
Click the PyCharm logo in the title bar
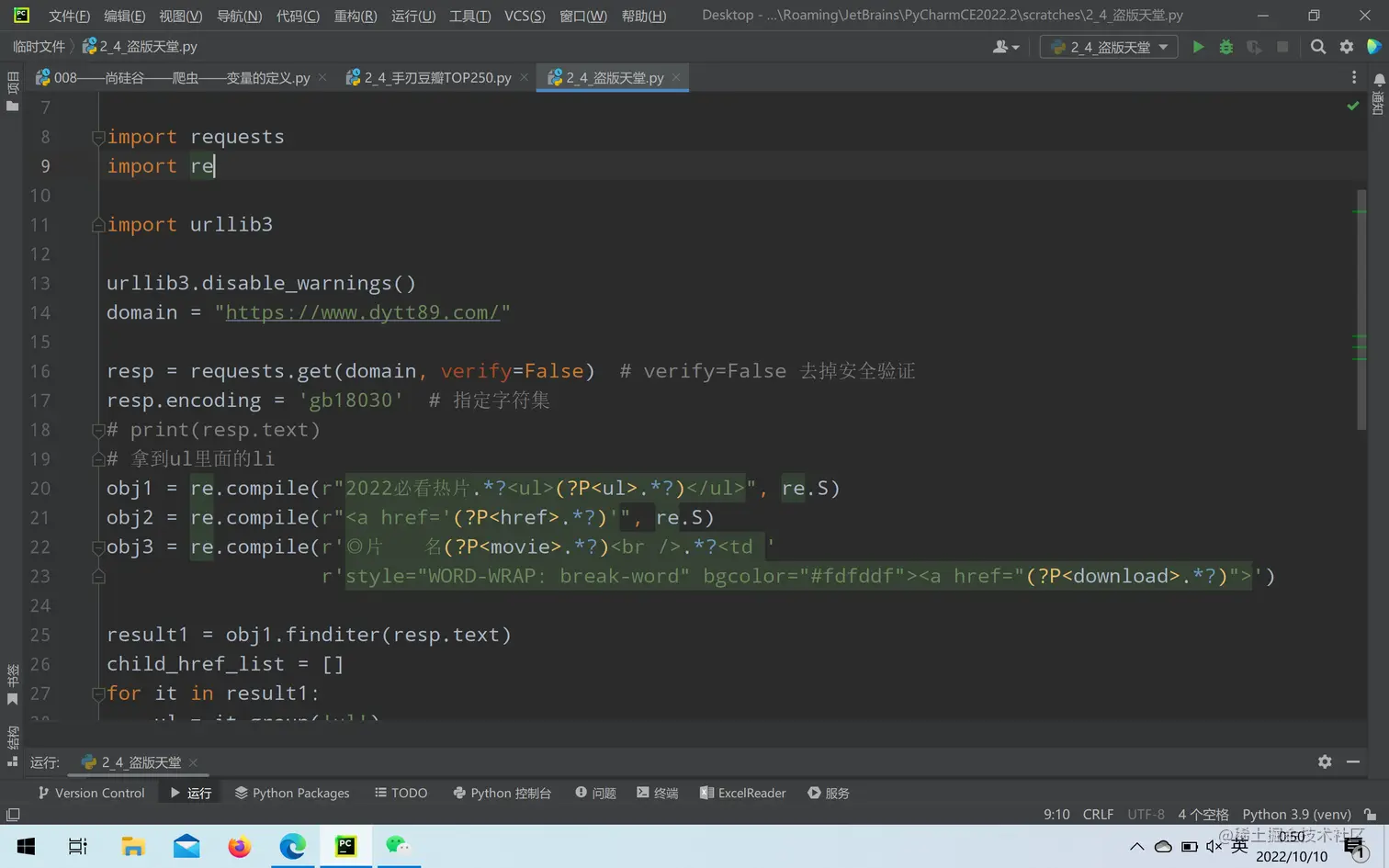click(x=21, y=15)
